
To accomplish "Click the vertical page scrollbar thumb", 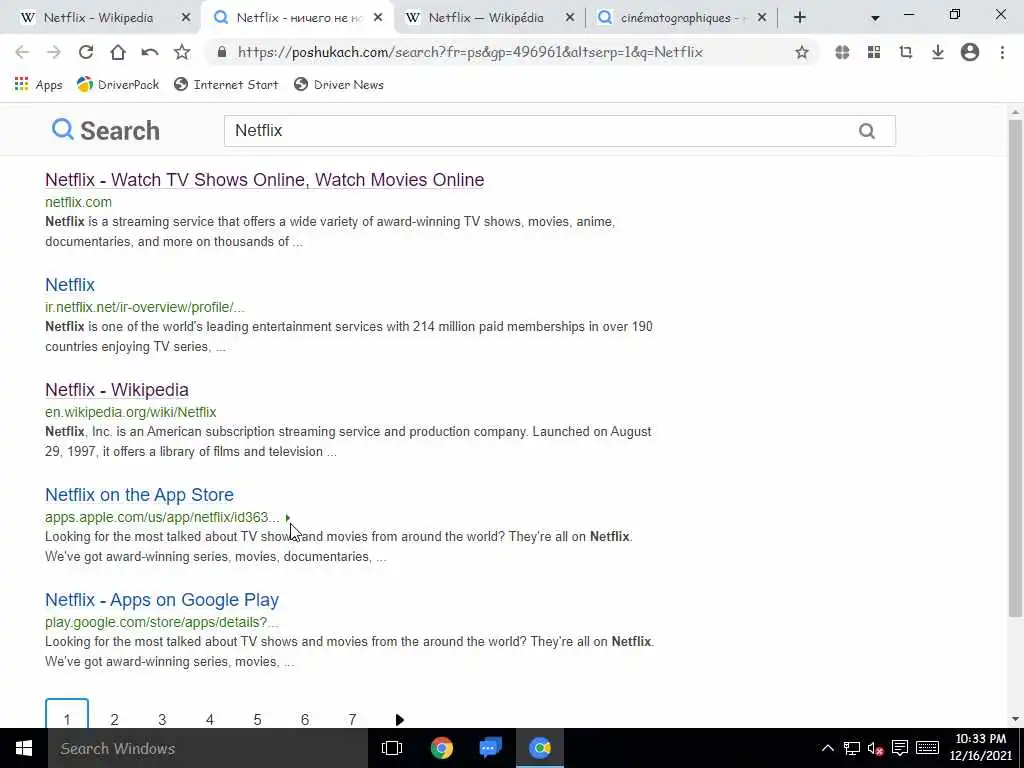I will click(1015, 368).
